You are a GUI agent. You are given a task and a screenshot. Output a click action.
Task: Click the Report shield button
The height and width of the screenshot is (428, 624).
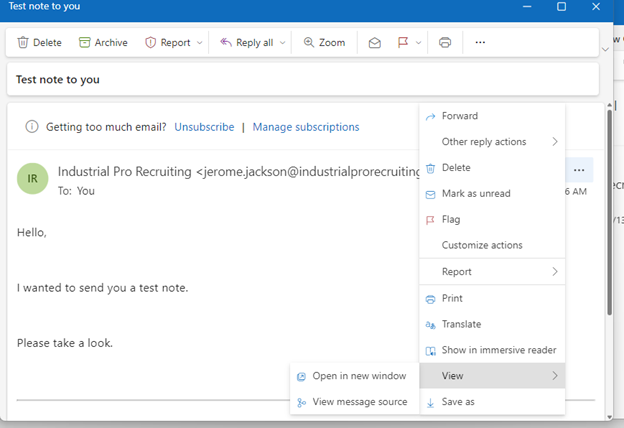tap(168, 43)
